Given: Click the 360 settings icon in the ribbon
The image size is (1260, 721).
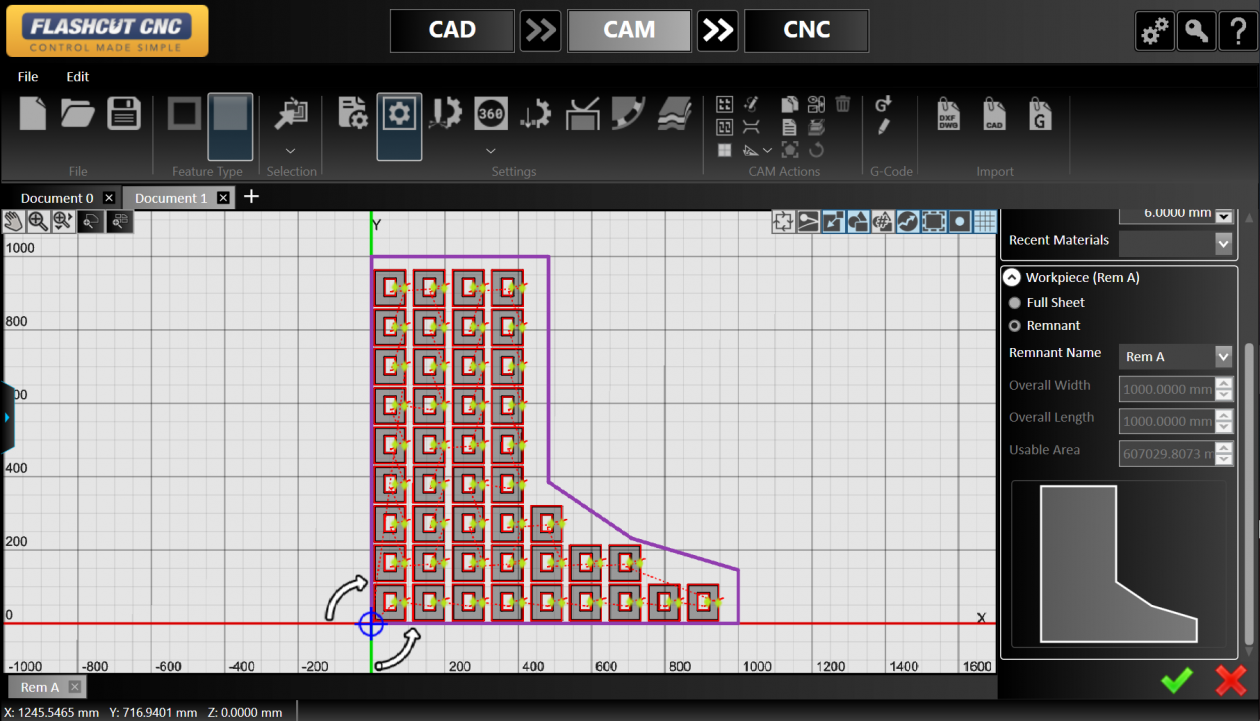Looking at the screenshot, I should pos(490,113).
